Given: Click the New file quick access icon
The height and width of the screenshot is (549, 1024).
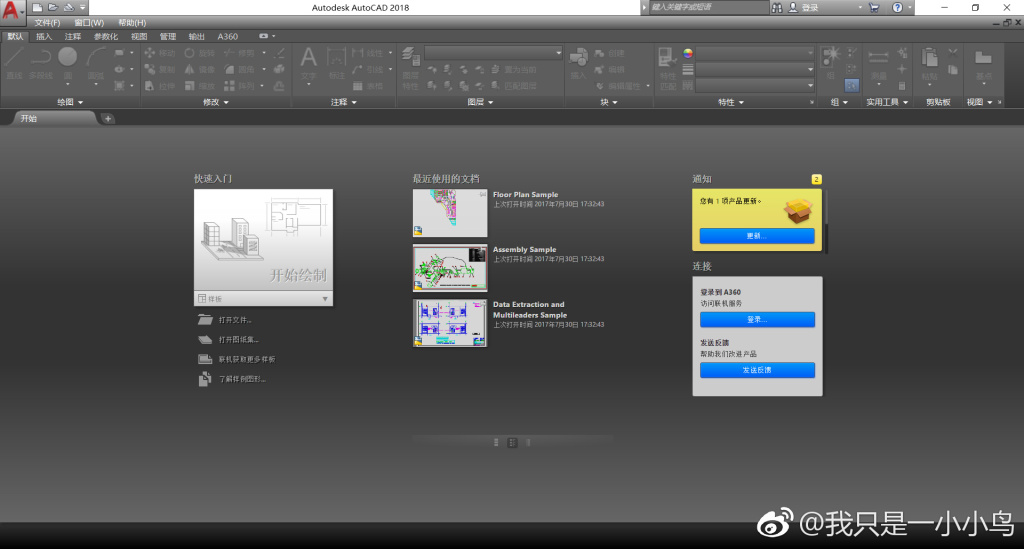Looking at the screenshot, I should point(38,8).
